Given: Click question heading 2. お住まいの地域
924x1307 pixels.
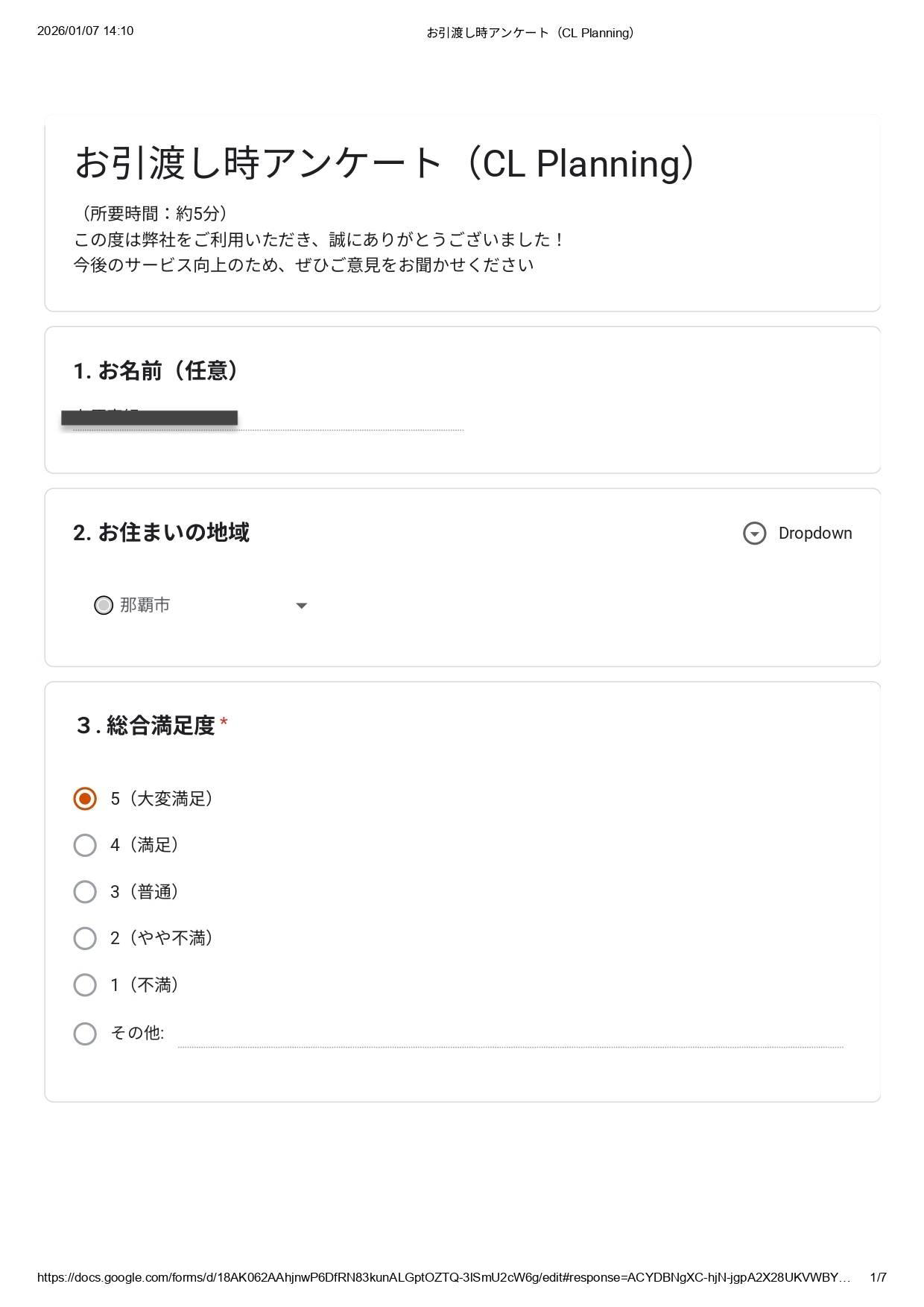Looking at the screenshot, I should coord(162,533).
